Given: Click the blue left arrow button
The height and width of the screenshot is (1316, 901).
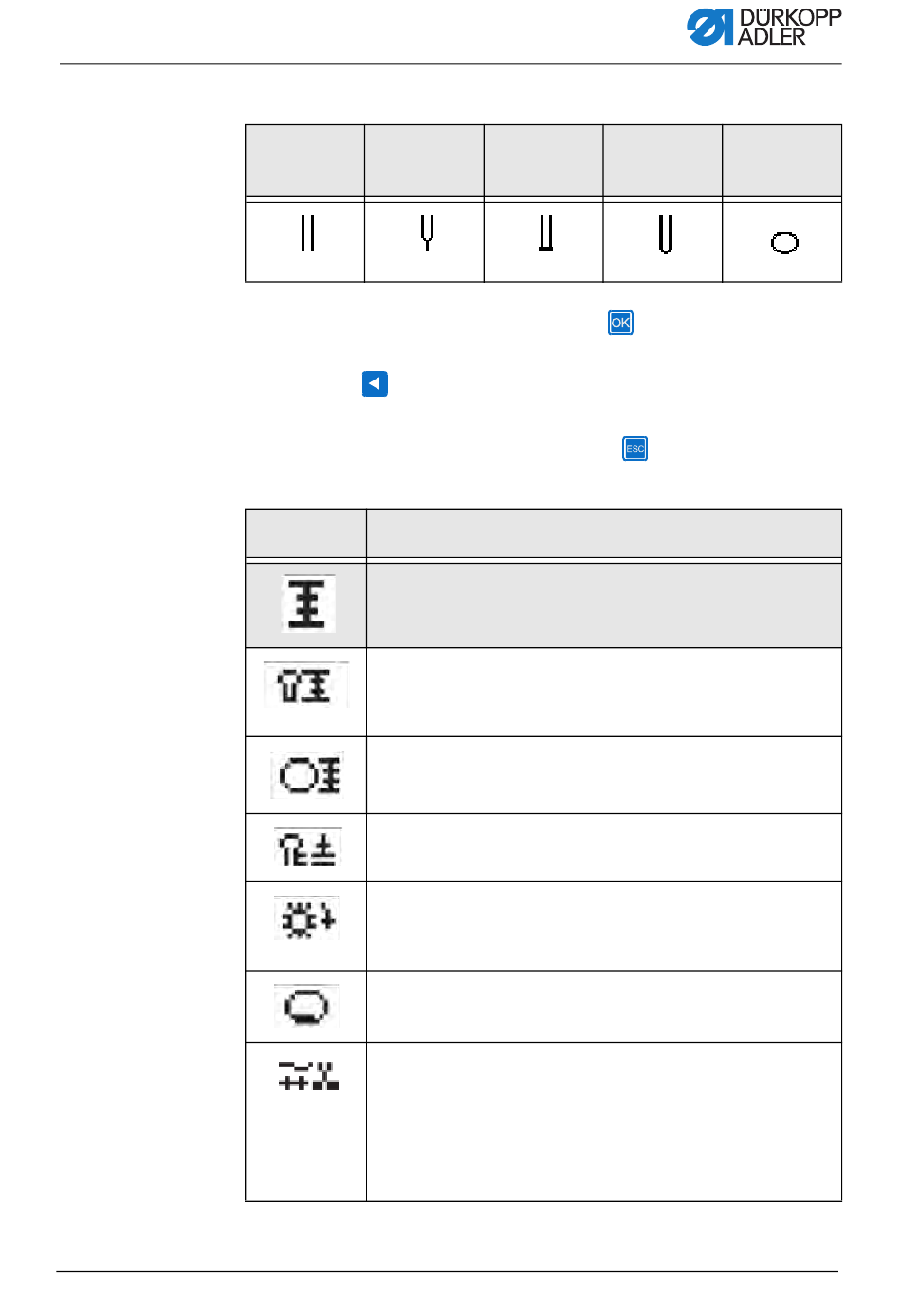Looking at the screenshot, I should point(375,383).
